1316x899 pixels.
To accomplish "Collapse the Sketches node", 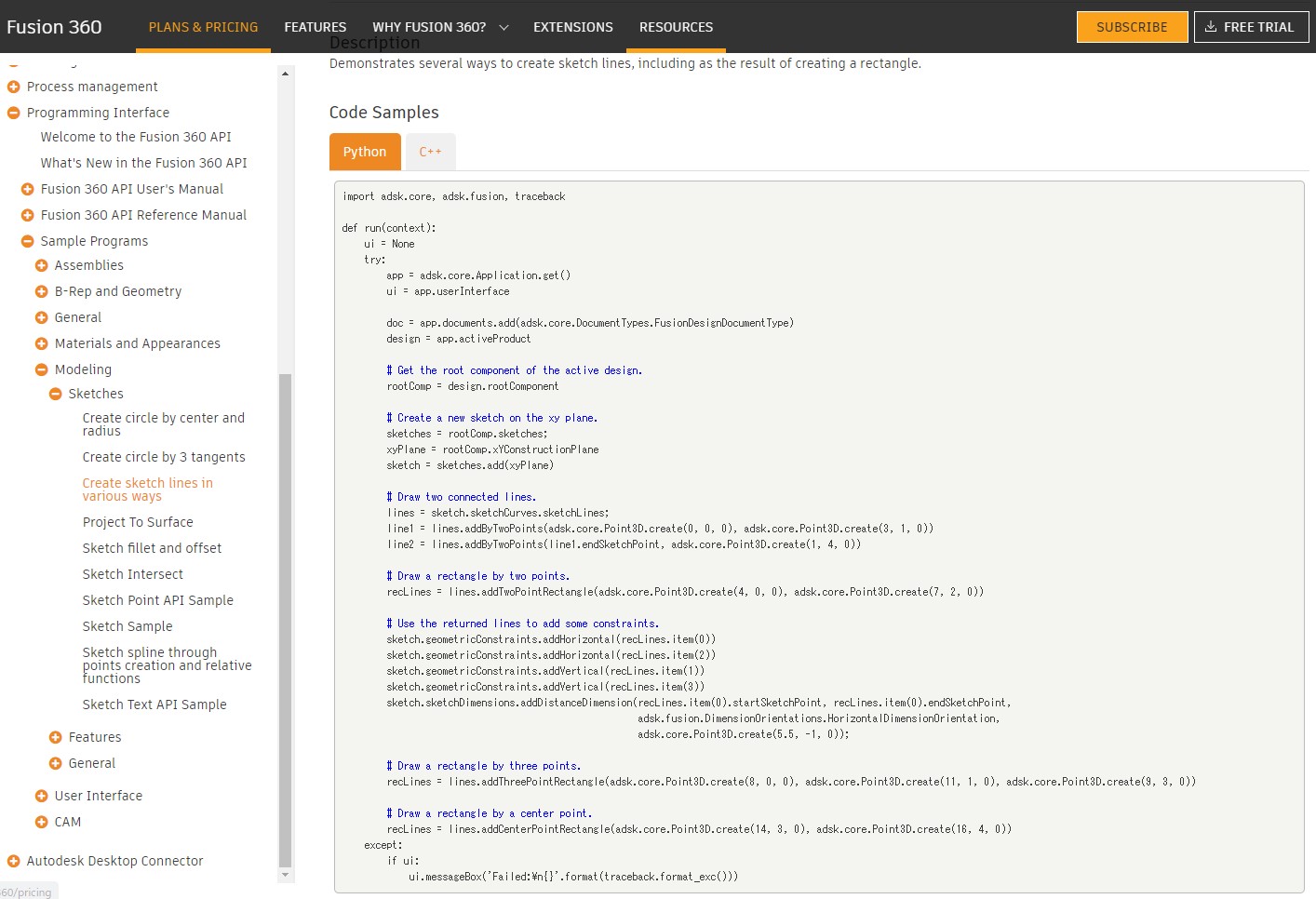I will pyautogui.click(x=56, y=394).
